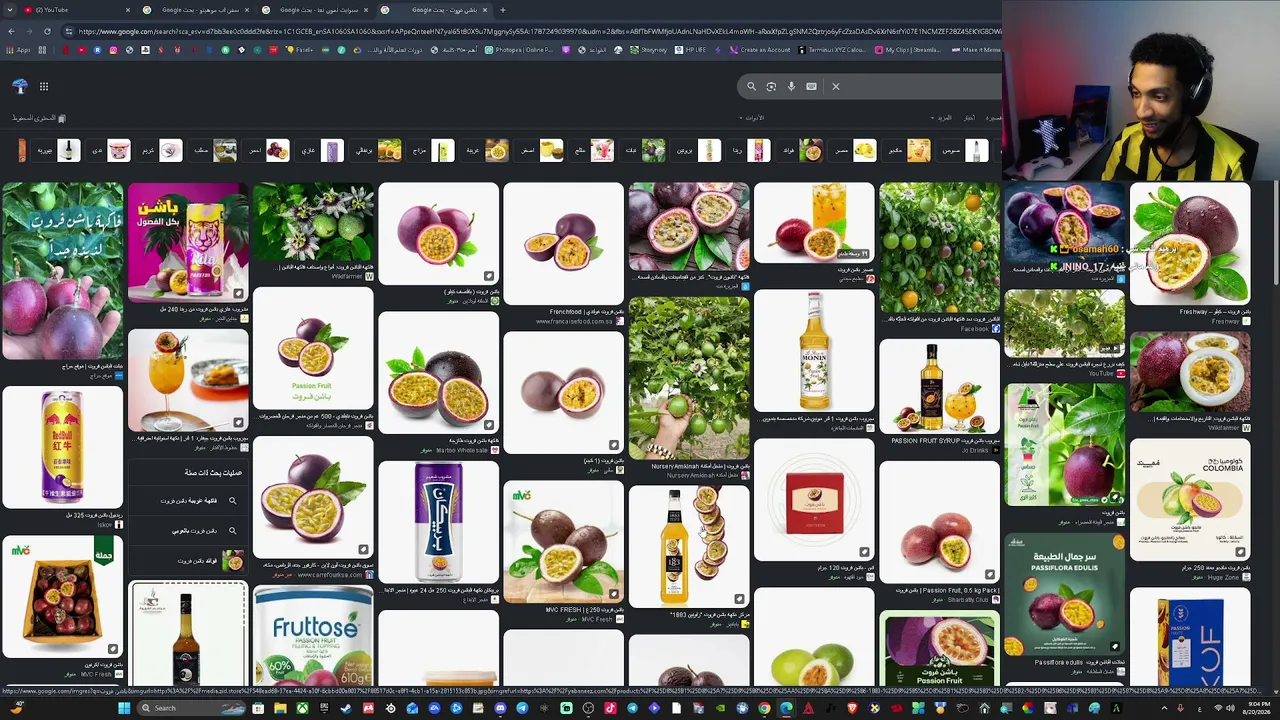Open the My Clips Streamlabs bookmark
1280x720 pixels.
click(x=908, y=50)
